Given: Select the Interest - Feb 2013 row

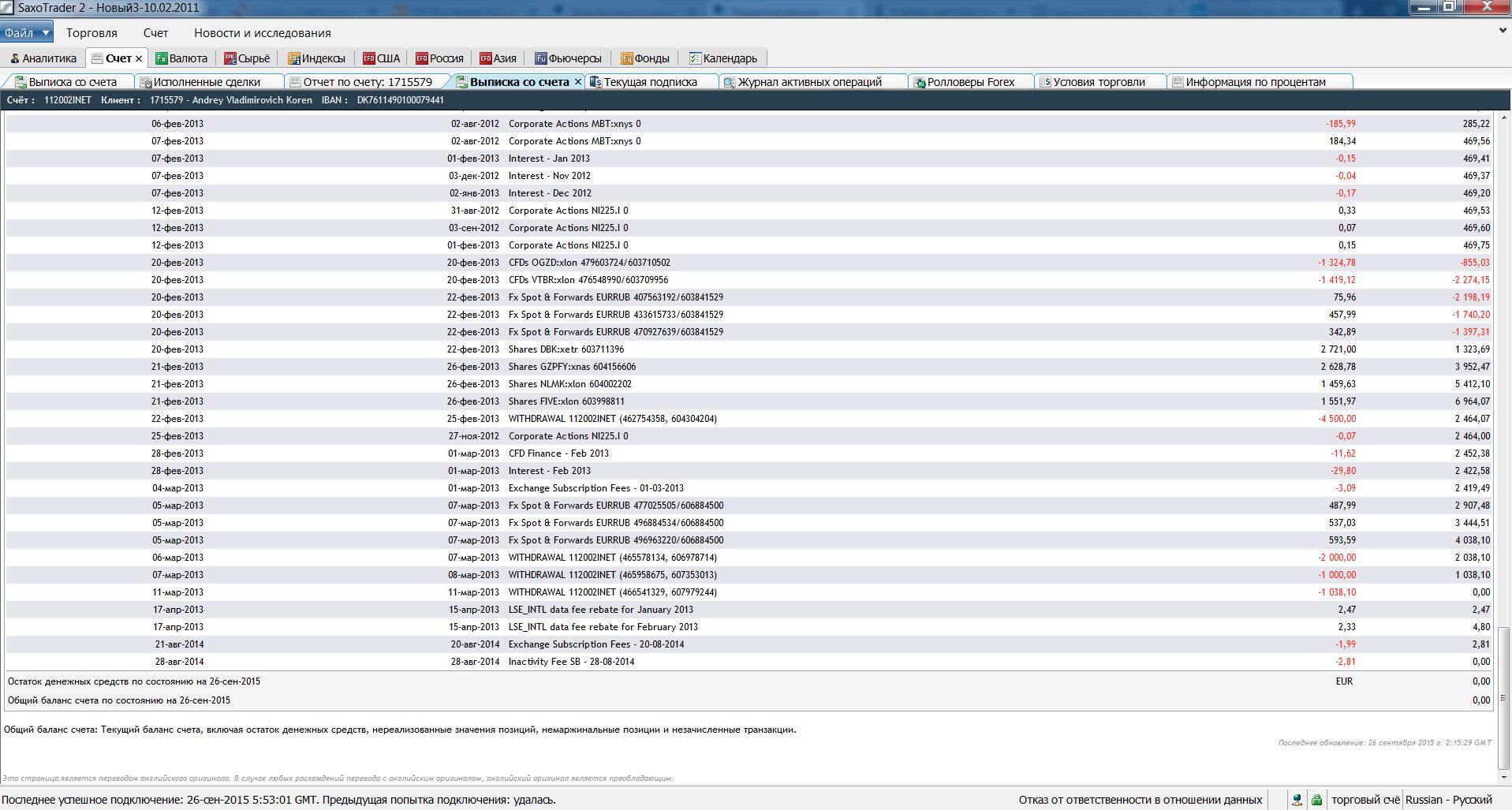Looking at the screenshot, I should pyautogui.click(x=749, y=471).
